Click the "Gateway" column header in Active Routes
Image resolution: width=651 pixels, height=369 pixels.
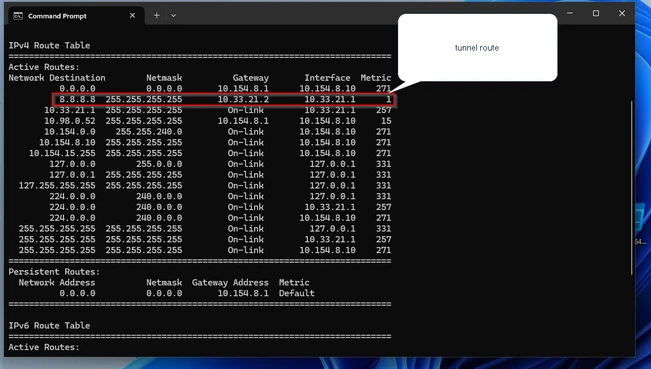coord(250,78)
